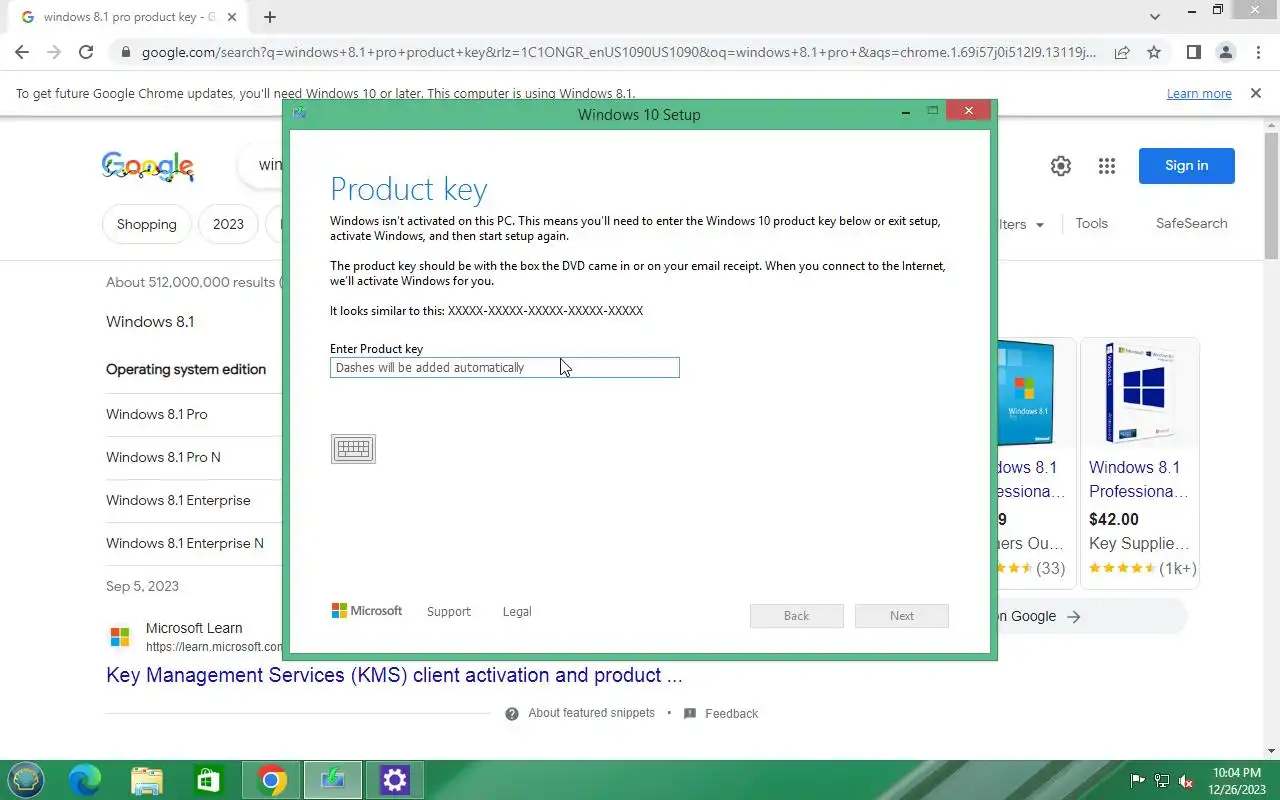Click the Microsoft Learn site favicon
Screen dimensions: 1280x800
[120, 637]
